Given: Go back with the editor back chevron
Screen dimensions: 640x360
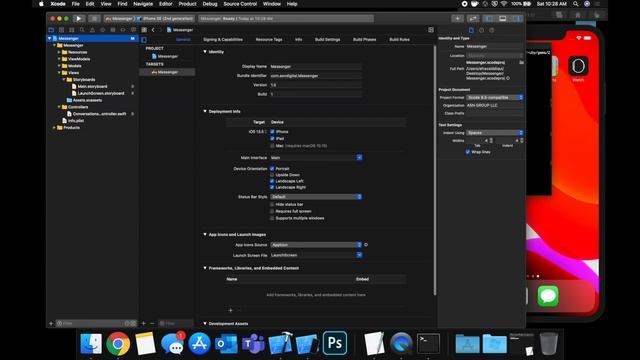Looking at the screenshot, I should [153, 30].
